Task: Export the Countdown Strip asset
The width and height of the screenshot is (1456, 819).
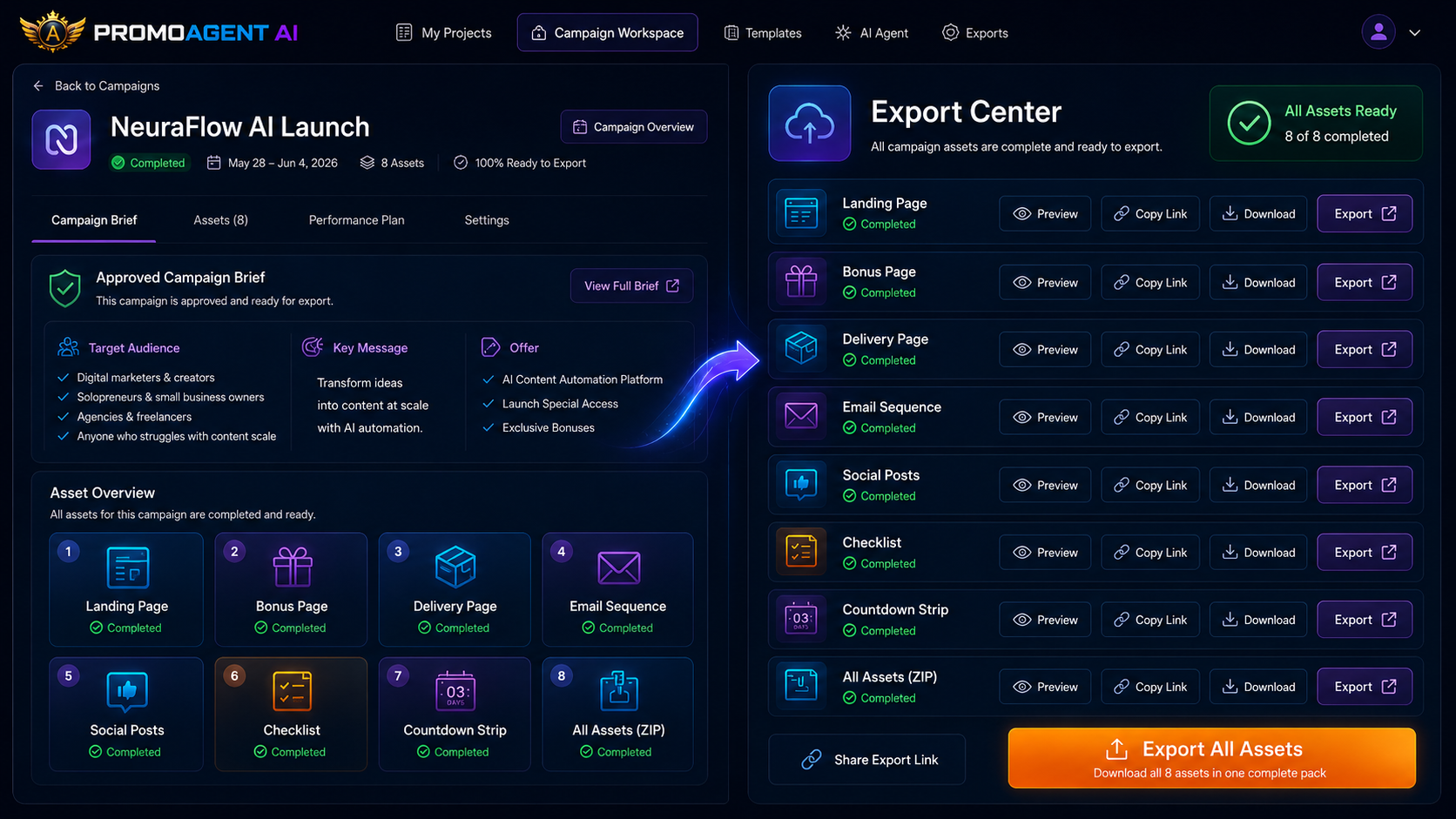Action: coord(1365,620)
